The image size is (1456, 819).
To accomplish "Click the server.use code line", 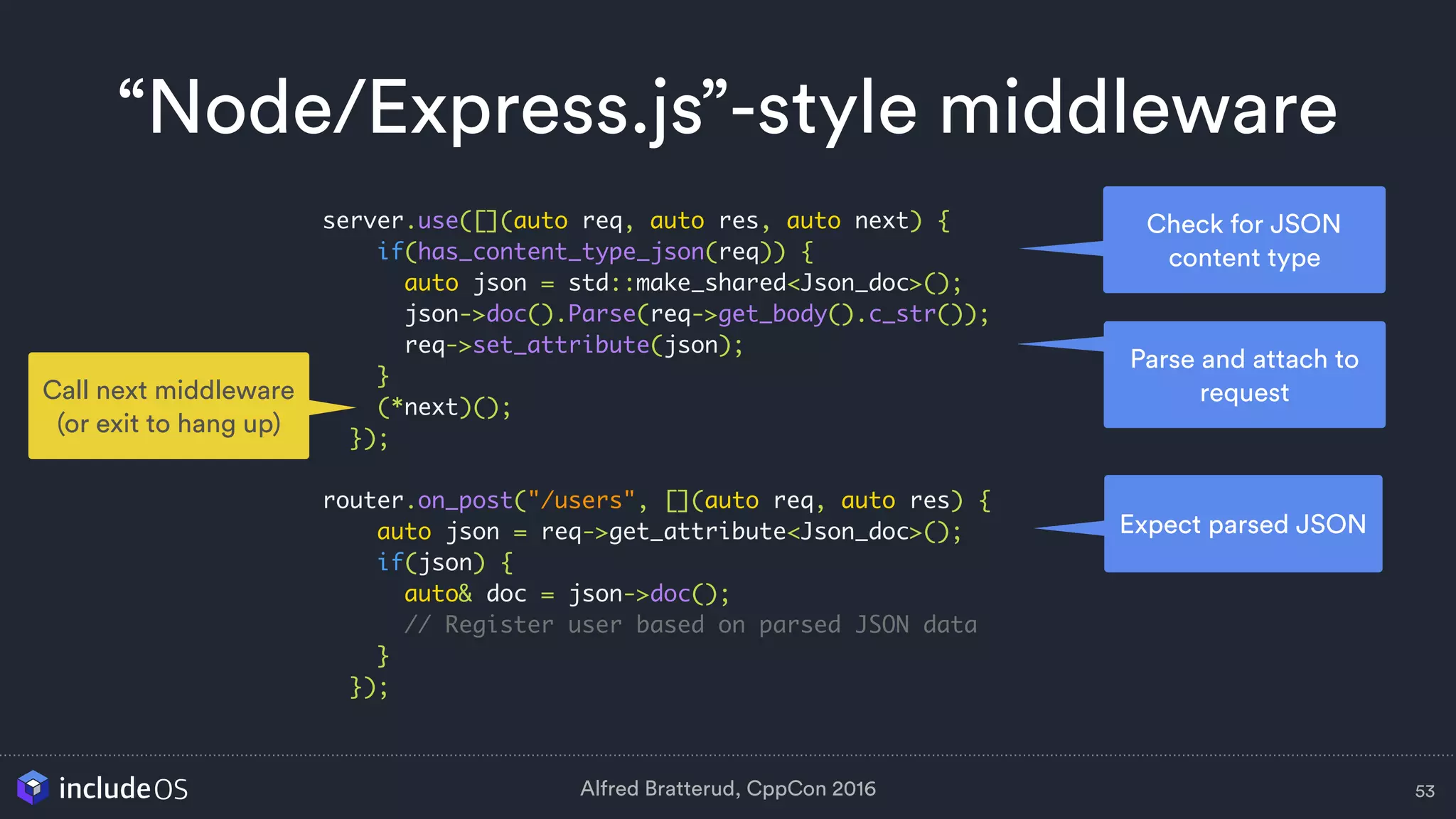I will (636, 221).
